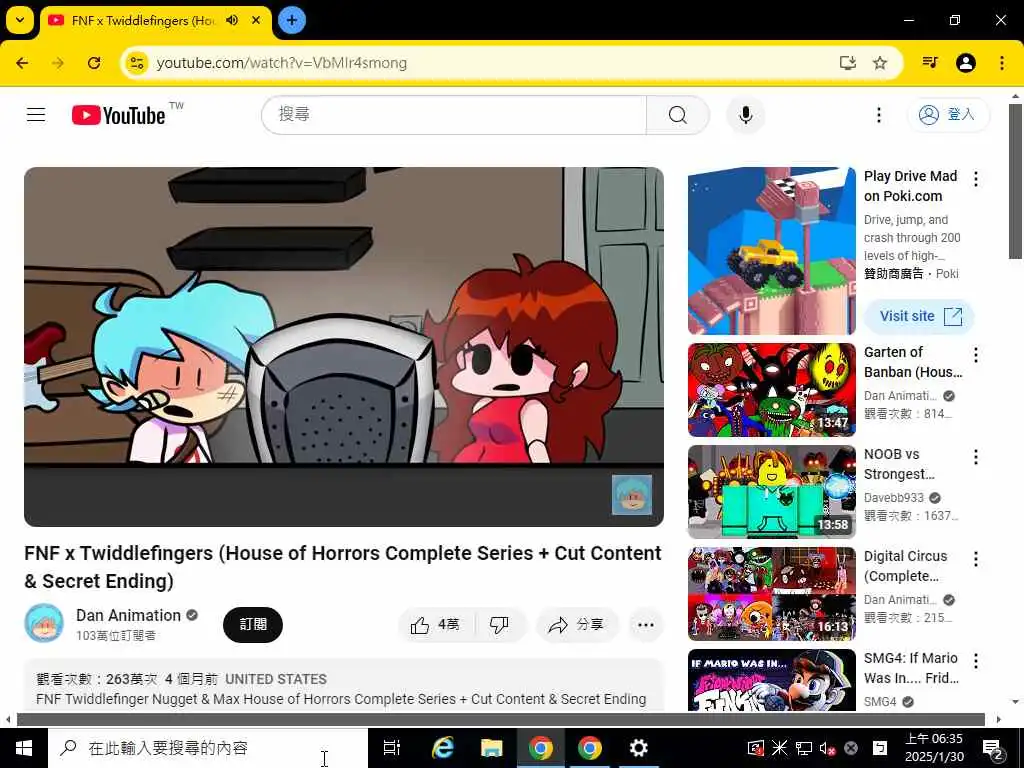The image size is (1024, 768).
Task: Open options for Digital Circus video
Action: (x=976, y=559)
